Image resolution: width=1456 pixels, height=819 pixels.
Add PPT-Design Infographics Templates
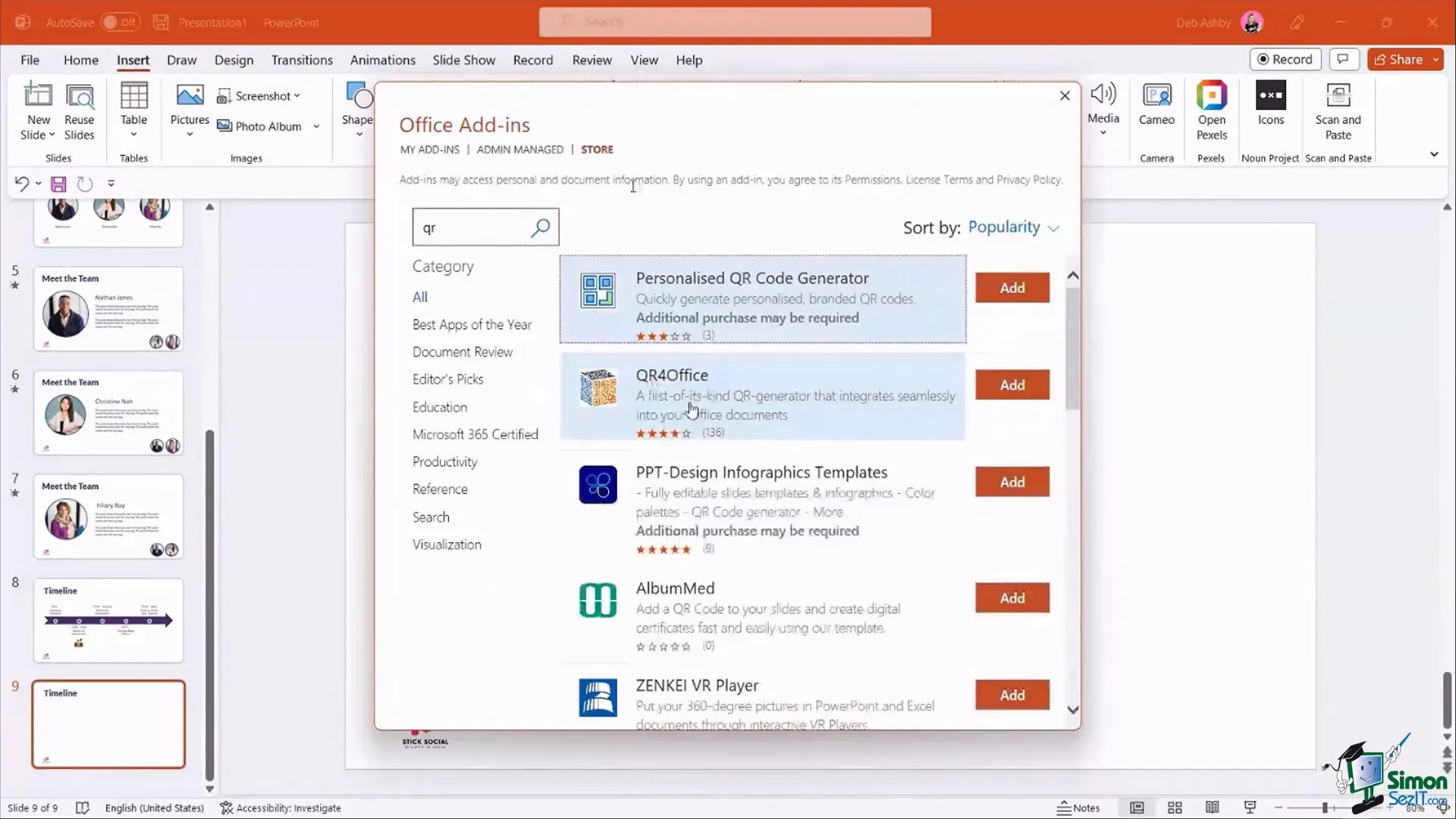(1012, 482)
